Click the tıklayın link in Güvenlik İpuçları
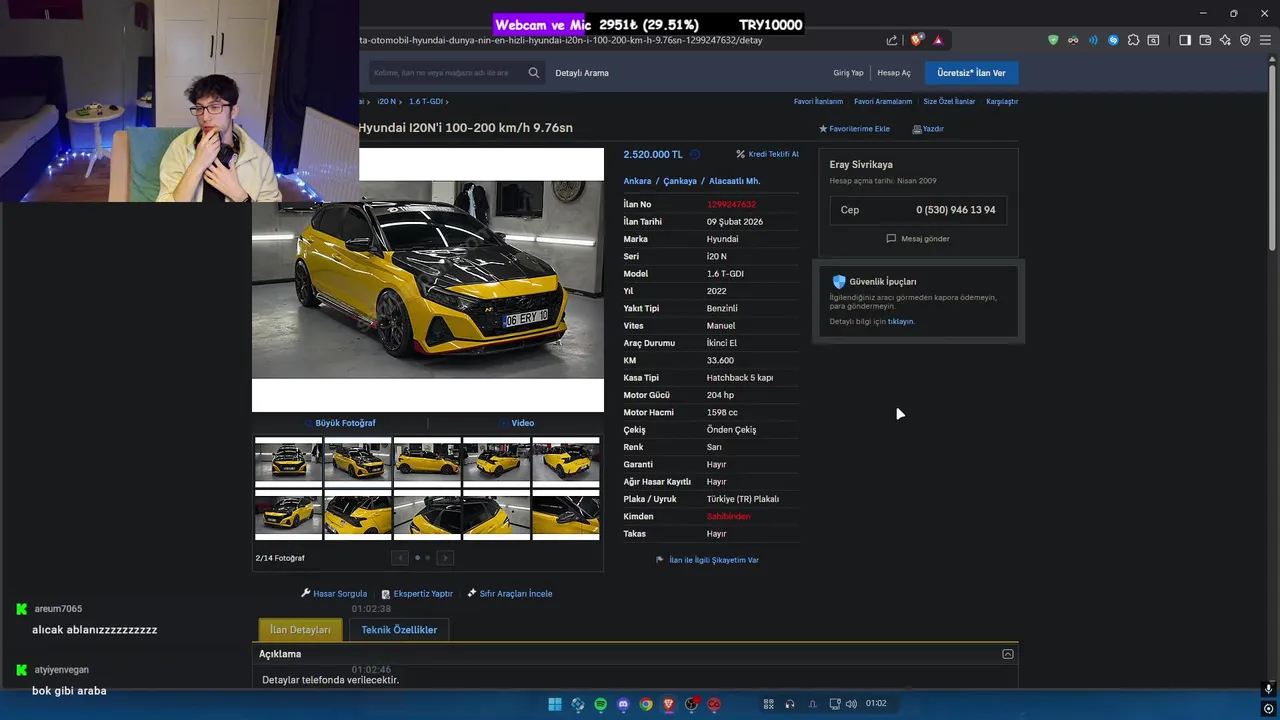This screenshot has width=1280, height=720. coord(901,322)
